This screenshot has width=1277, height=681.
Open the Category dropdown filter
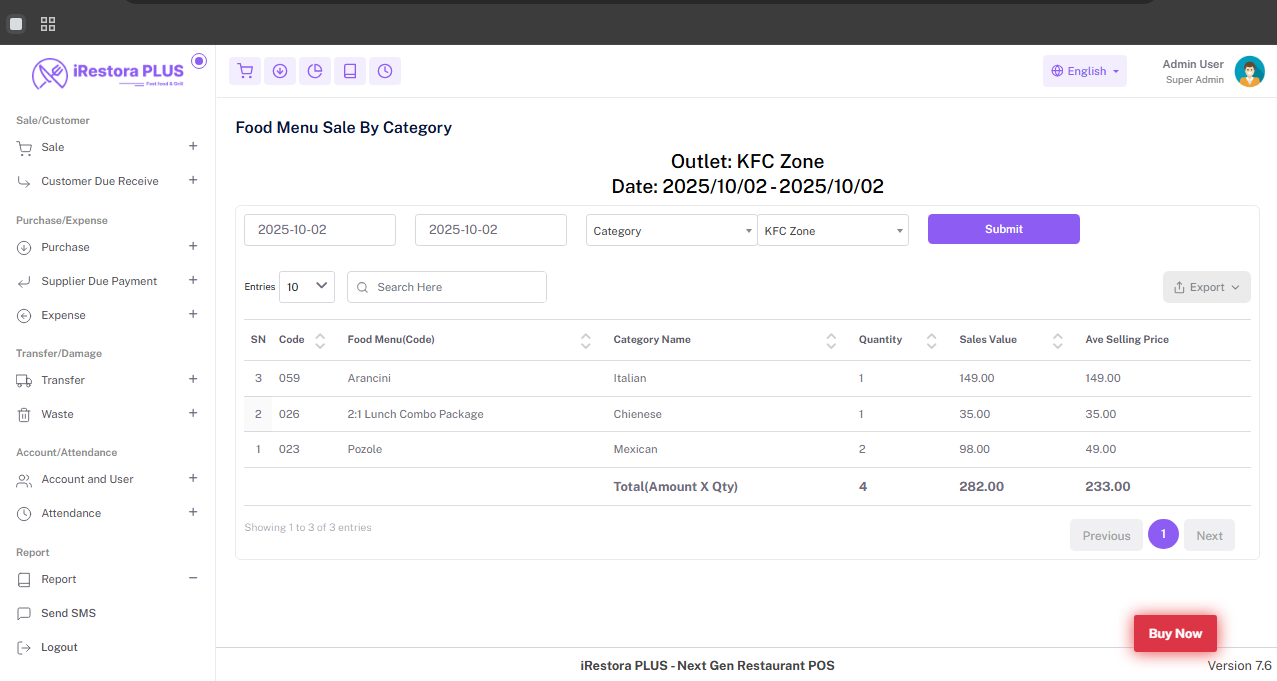[x=671, y=231]
